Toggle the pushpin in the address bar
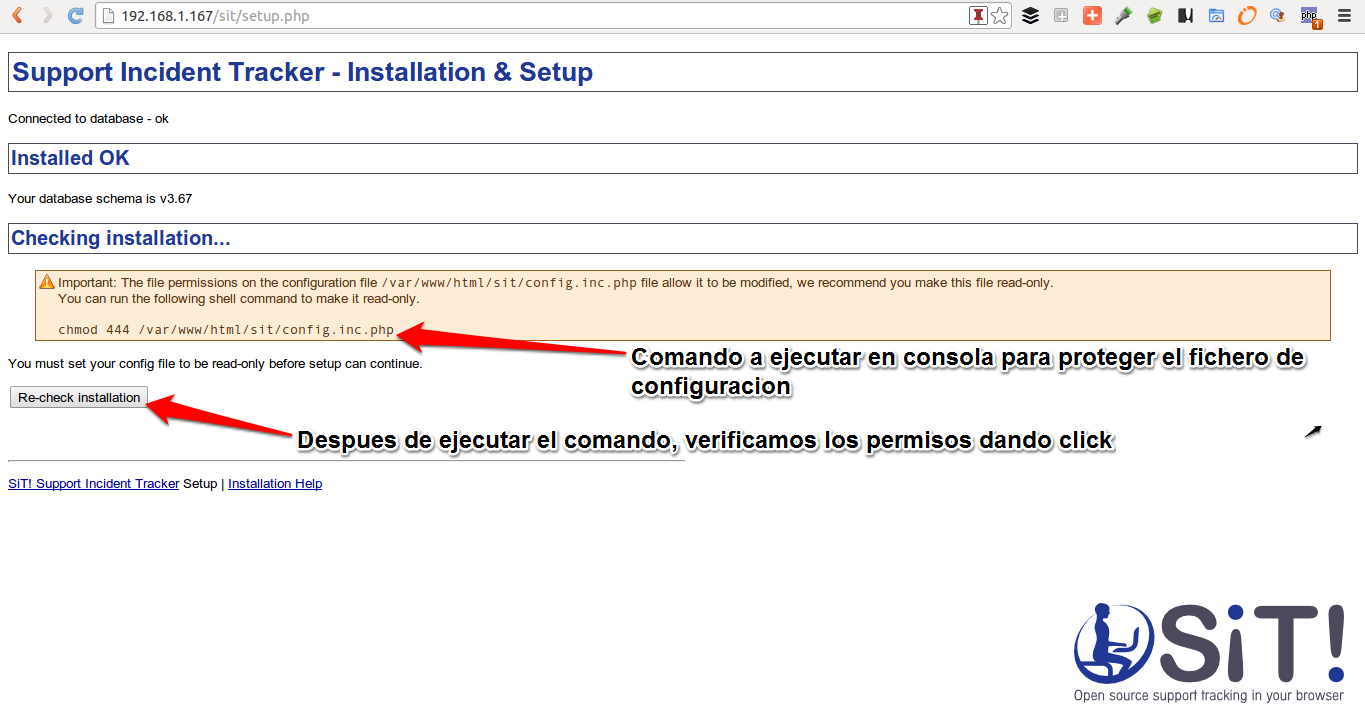This screenshot has height=714, width=1365. [977, 15]
